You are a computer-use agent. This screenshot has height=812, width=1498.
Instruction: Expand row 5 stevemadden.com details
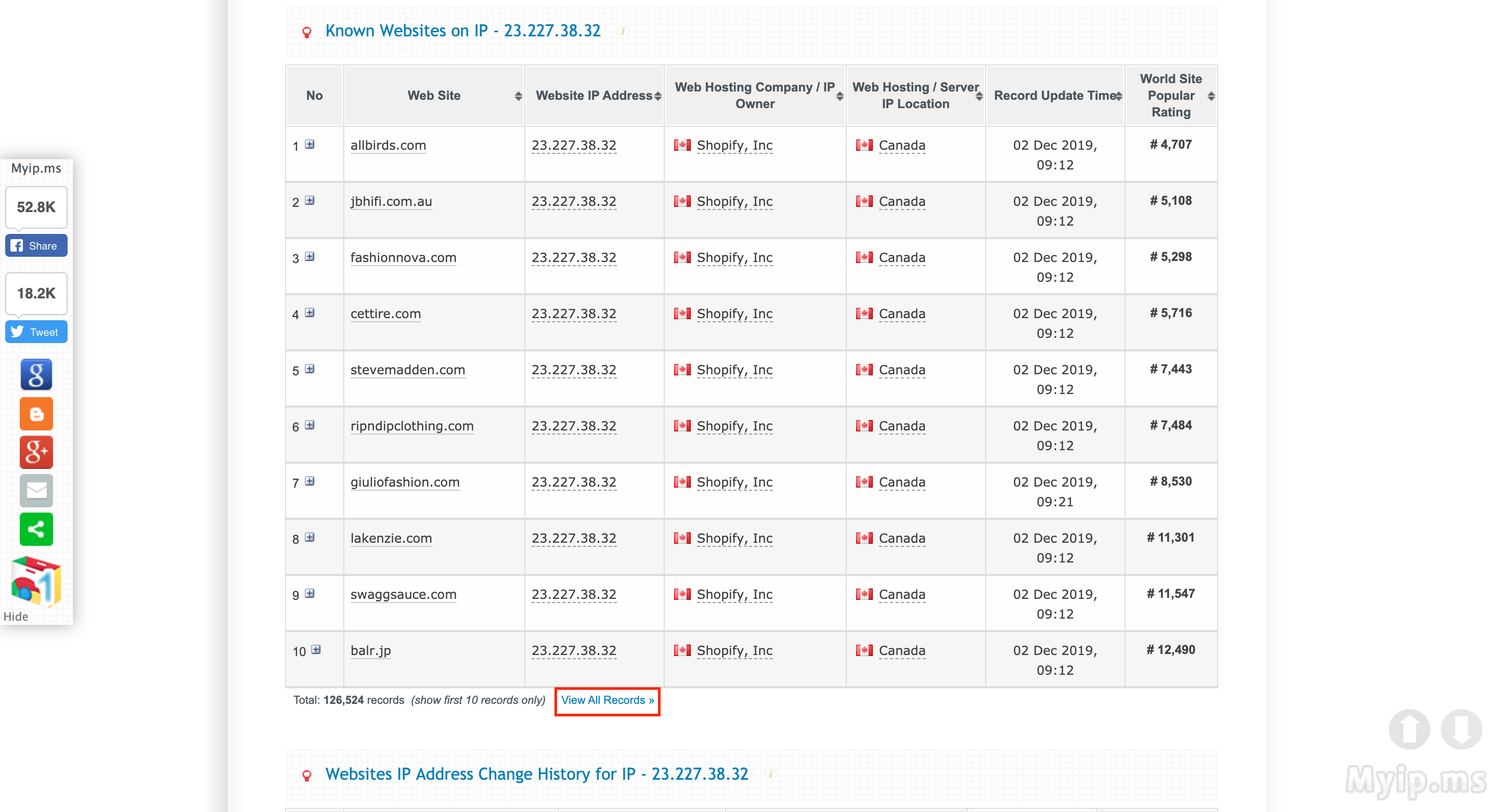click(310, 369)
